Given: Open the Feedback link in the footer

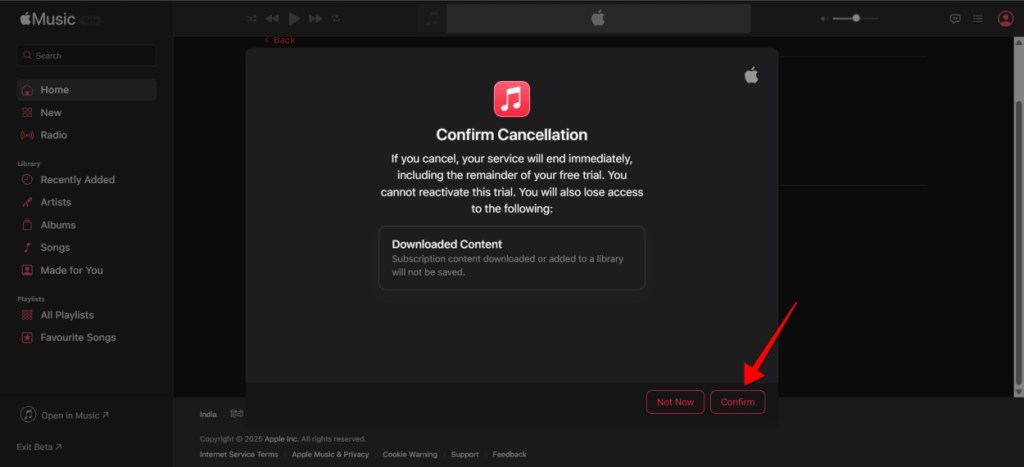Looking at the screenshot, I should (x=509, y=455).
